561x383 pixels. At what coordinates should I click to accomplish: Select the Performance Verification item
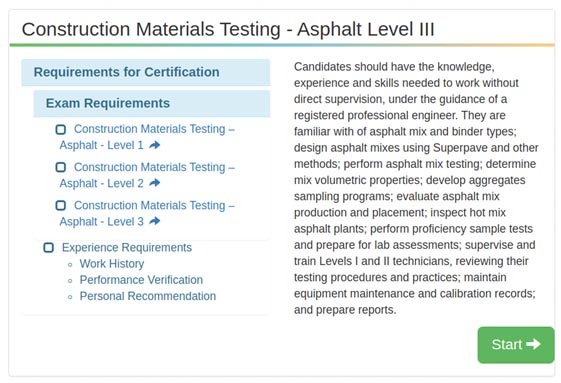141,280
